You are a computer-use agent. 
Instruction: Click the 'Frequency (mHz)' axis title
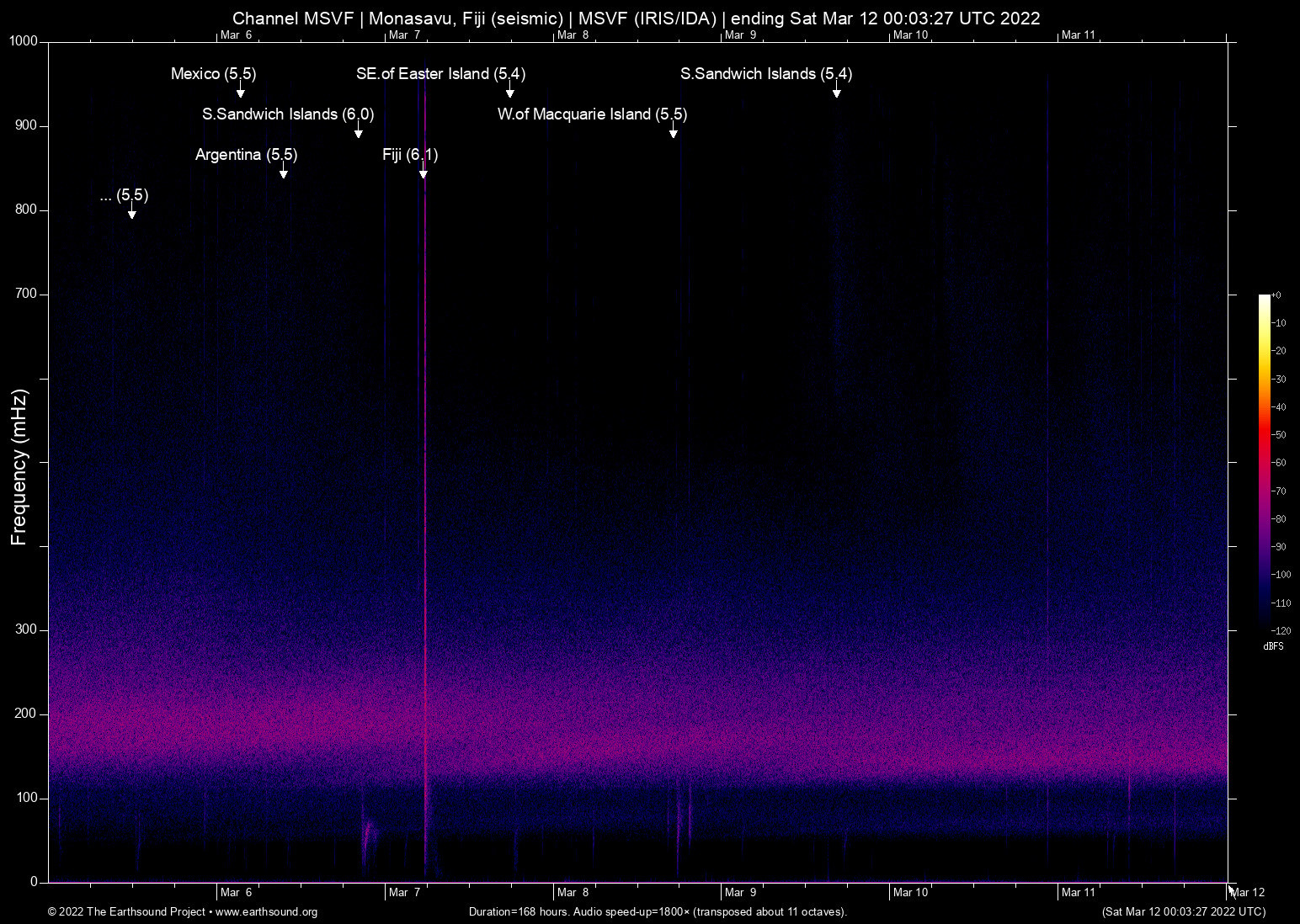click(19, 467)
